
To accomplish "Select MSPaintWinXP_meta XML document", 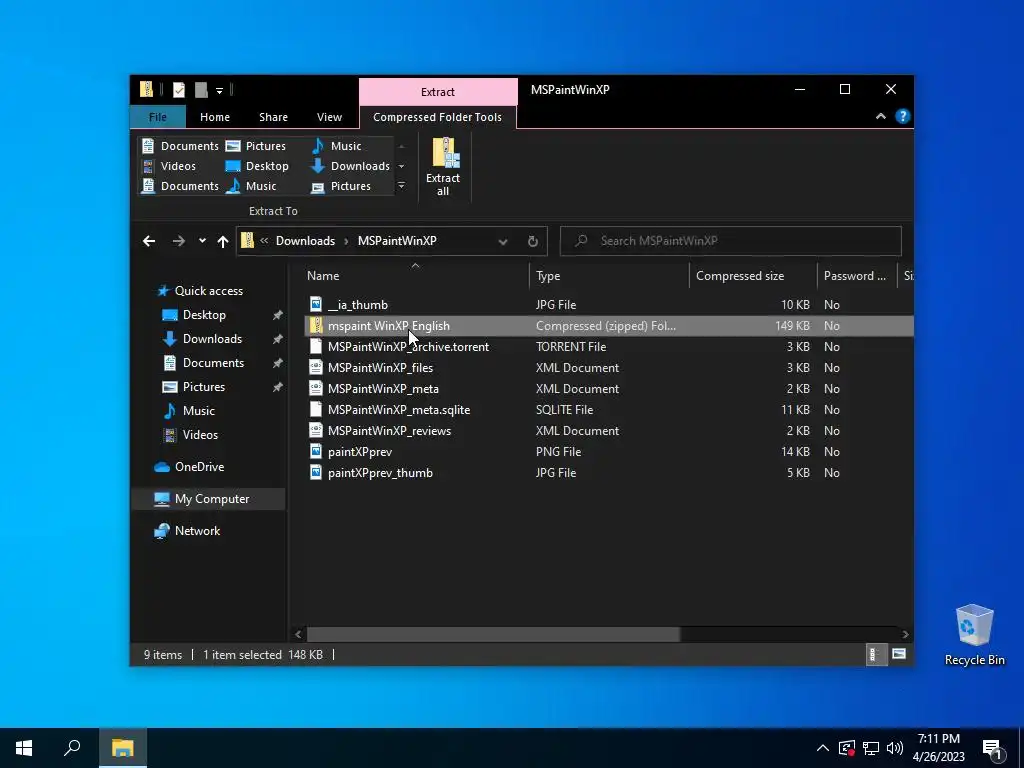I will pyautogui.click(x=383, y=389).
